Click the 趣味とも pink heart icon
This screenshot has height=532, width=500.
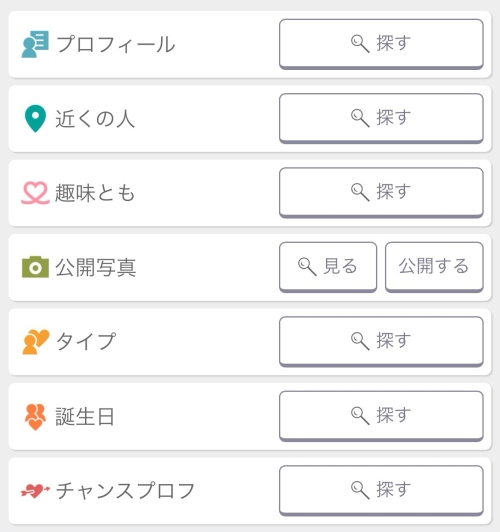35,193
